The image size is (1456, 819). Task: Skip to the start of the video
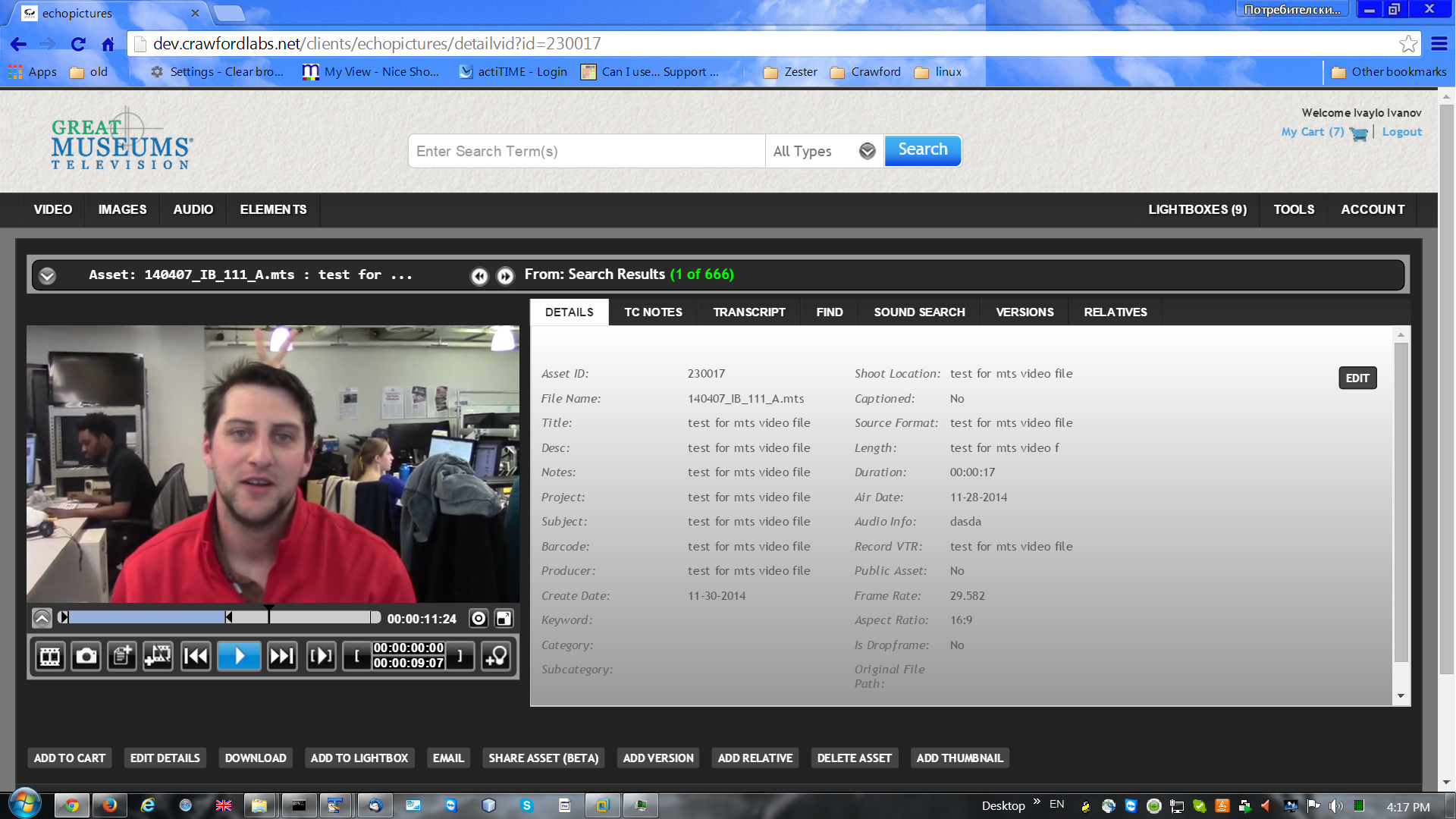[196, 656]
